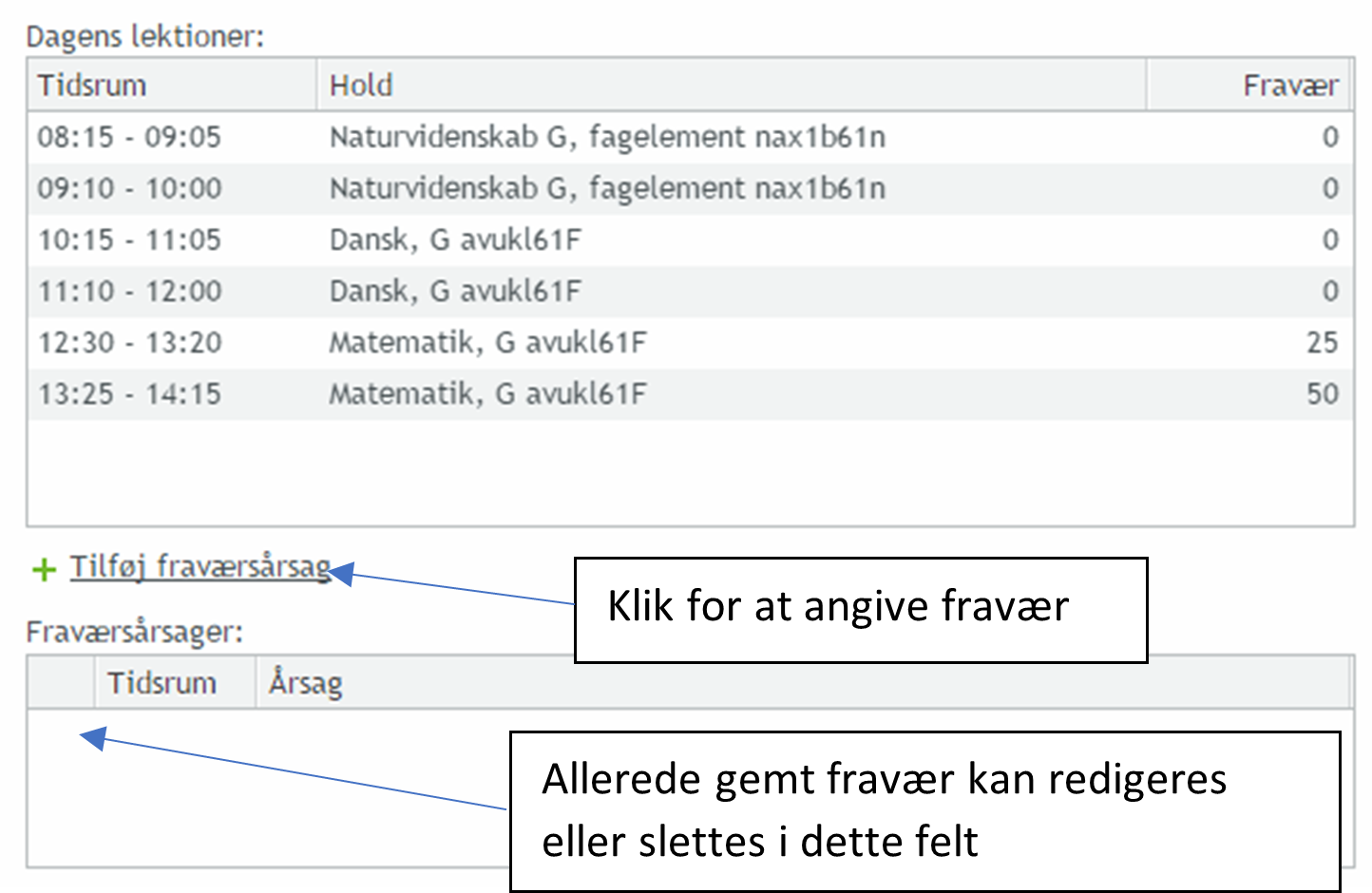Click the 'Klik for at angive fravær' callout
This screenshot has height=893, width=1372.
860,609
